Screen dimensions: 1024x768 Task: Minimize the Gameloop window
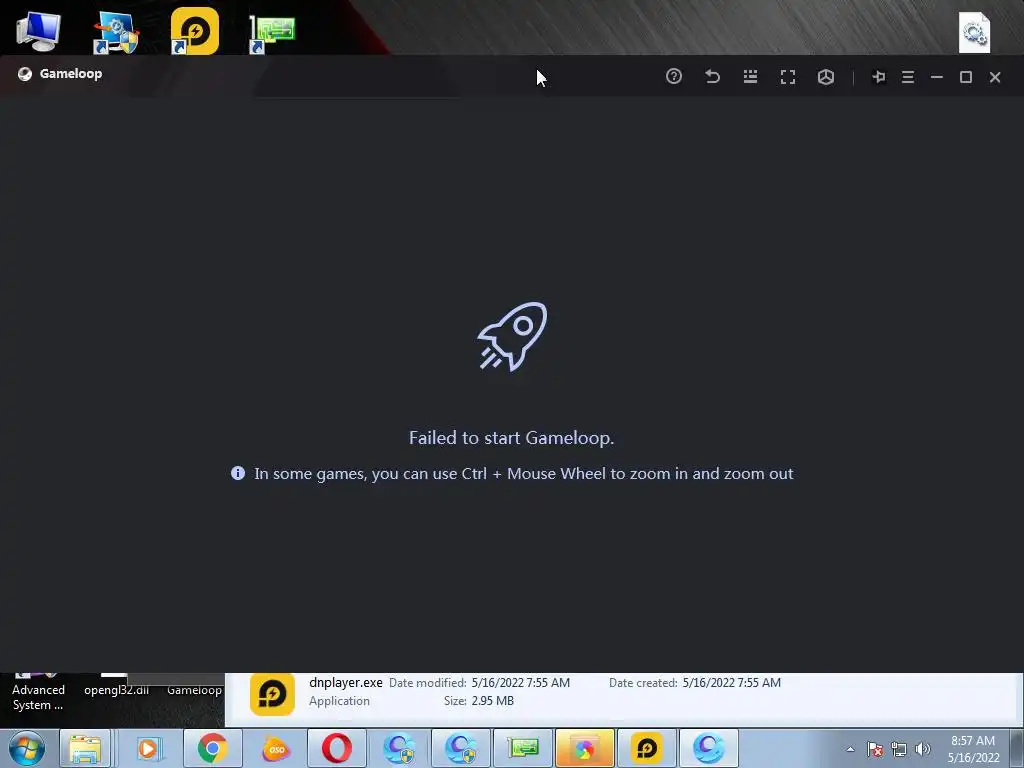[x=936, y=77]
